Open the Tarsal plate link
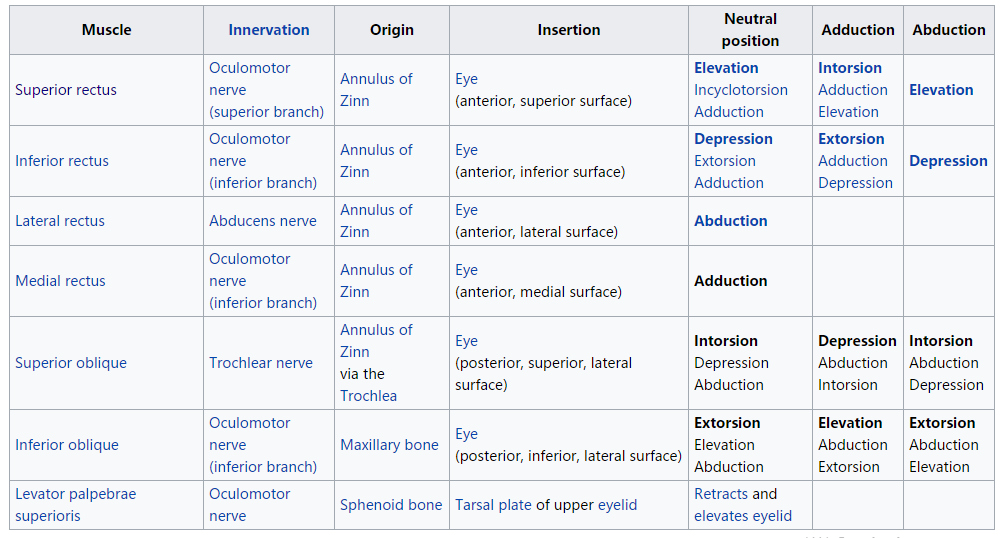Screen dimensions: 1007x538 493,505
